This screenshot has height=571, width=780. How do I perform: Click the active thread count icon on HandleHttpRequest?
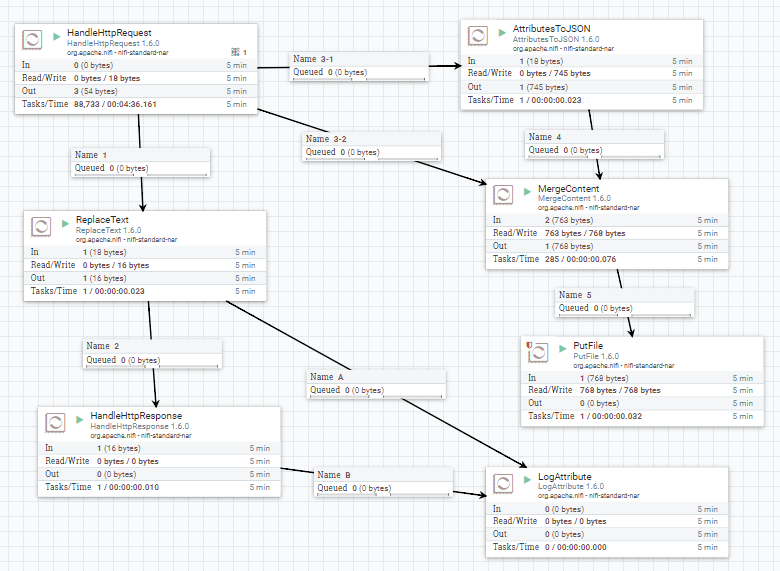click(x=235, y=50)
